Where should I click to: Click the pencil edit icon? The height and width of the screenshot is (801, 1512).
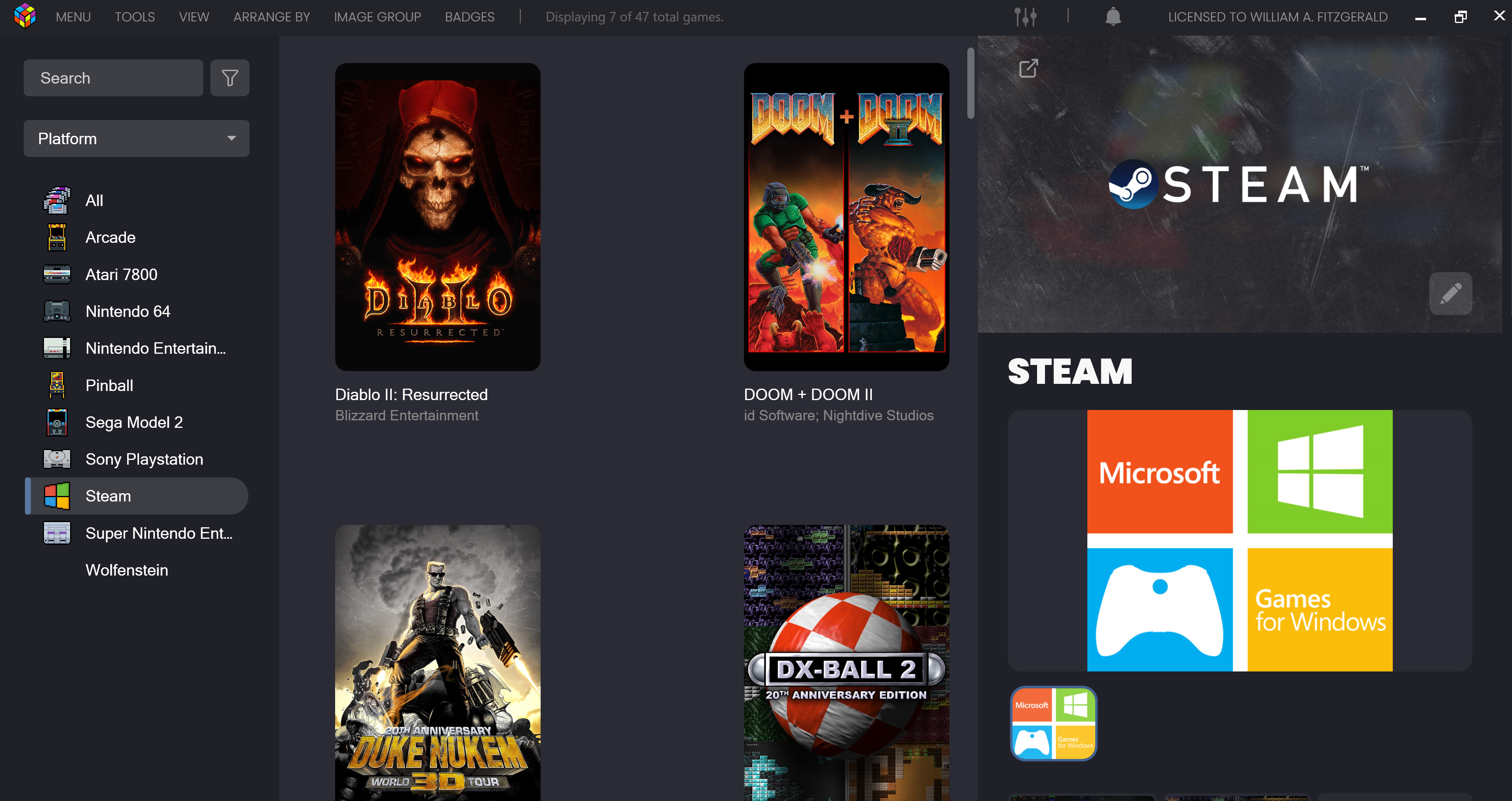point(1450,294)
